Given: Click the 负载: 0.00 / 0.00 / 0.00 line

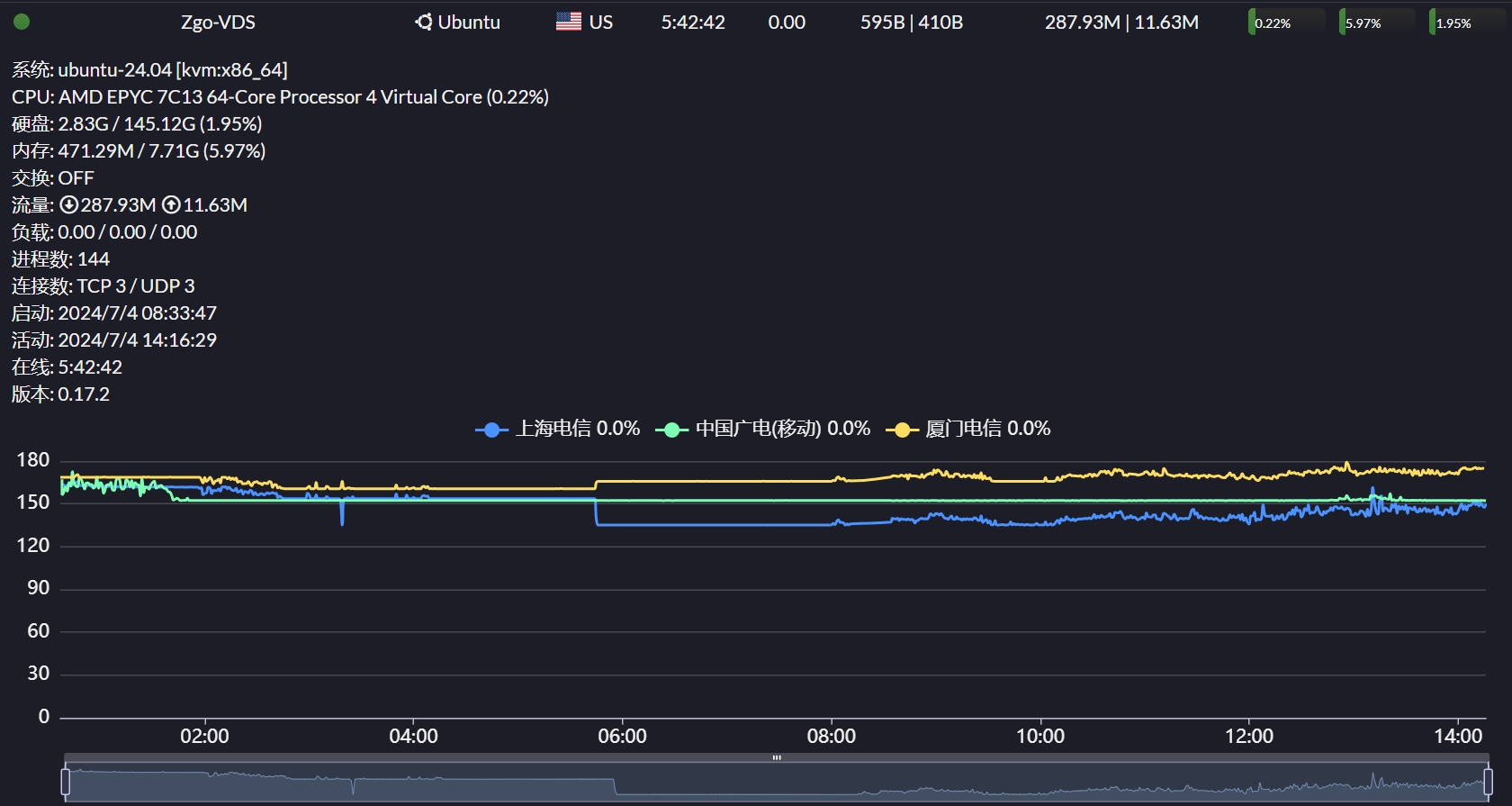Looking at the screenshot, I should pos(104,232).
